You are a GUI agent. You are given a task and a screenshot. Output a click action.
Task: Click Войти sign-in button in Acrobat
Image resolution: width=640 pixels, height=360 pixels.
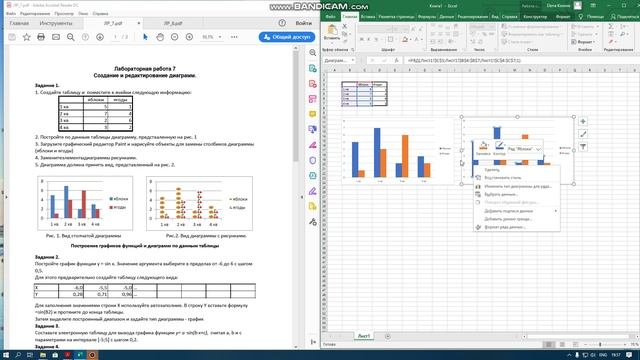pyautogui.click(x=303, y=23)
